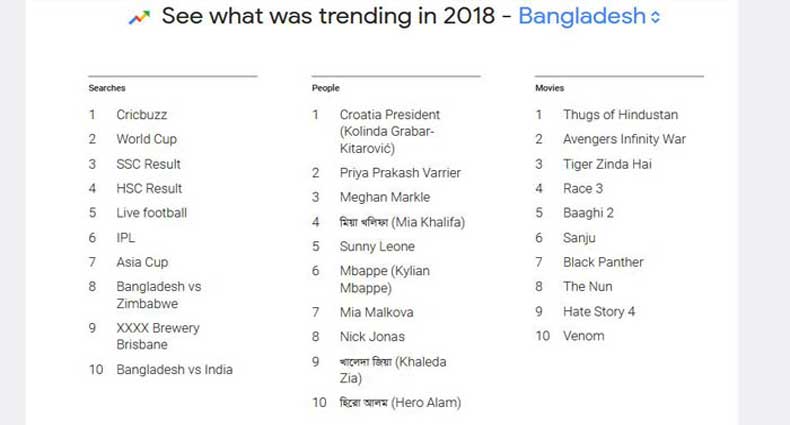The width and height of the screenshot is (790, 425).
Task: Open Priya Prakash Varrier in People
Action: (x=400, y=173)
